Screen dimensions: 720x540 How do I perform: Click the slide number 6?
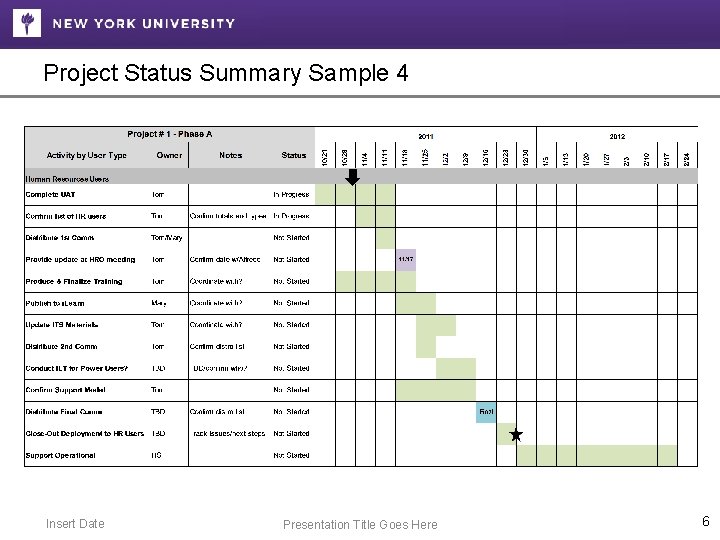click(x=705, y=521)
